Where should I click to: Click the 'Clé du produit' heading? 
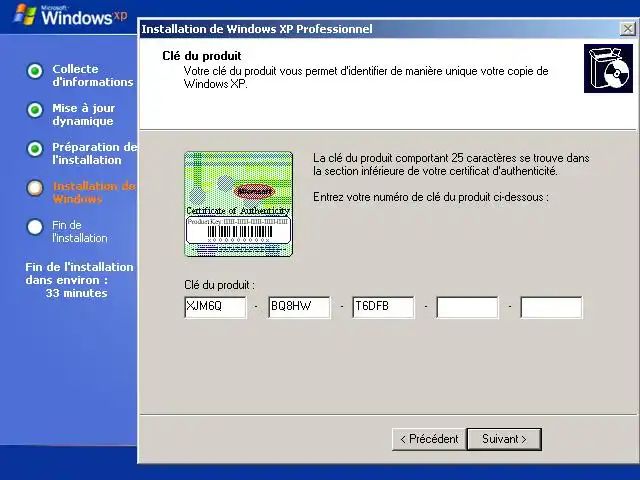click(202, 56)
